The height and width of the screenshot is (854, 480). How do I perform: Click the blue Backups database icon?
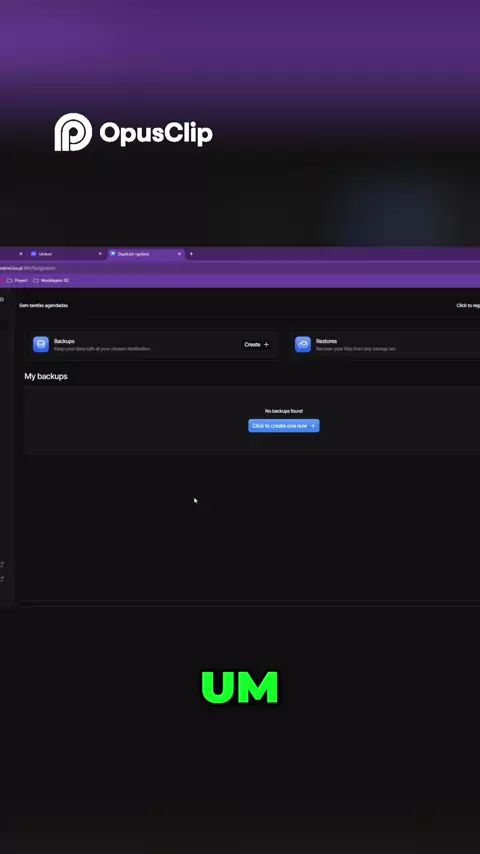pyautogui.click(x=41, y=344)
